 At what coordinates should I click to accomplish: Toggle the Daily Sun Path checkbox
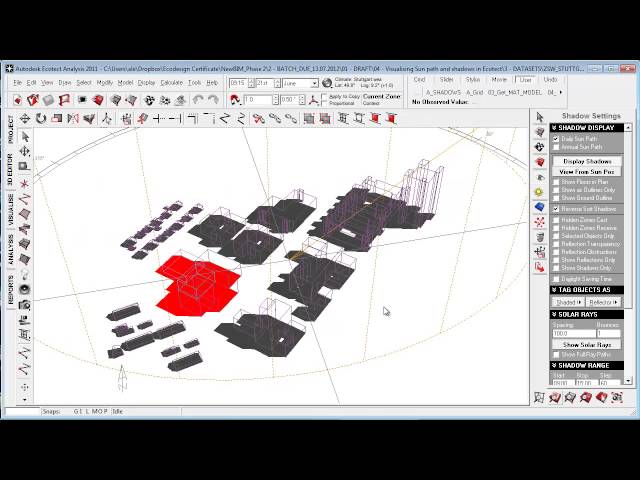pos(556,139)
